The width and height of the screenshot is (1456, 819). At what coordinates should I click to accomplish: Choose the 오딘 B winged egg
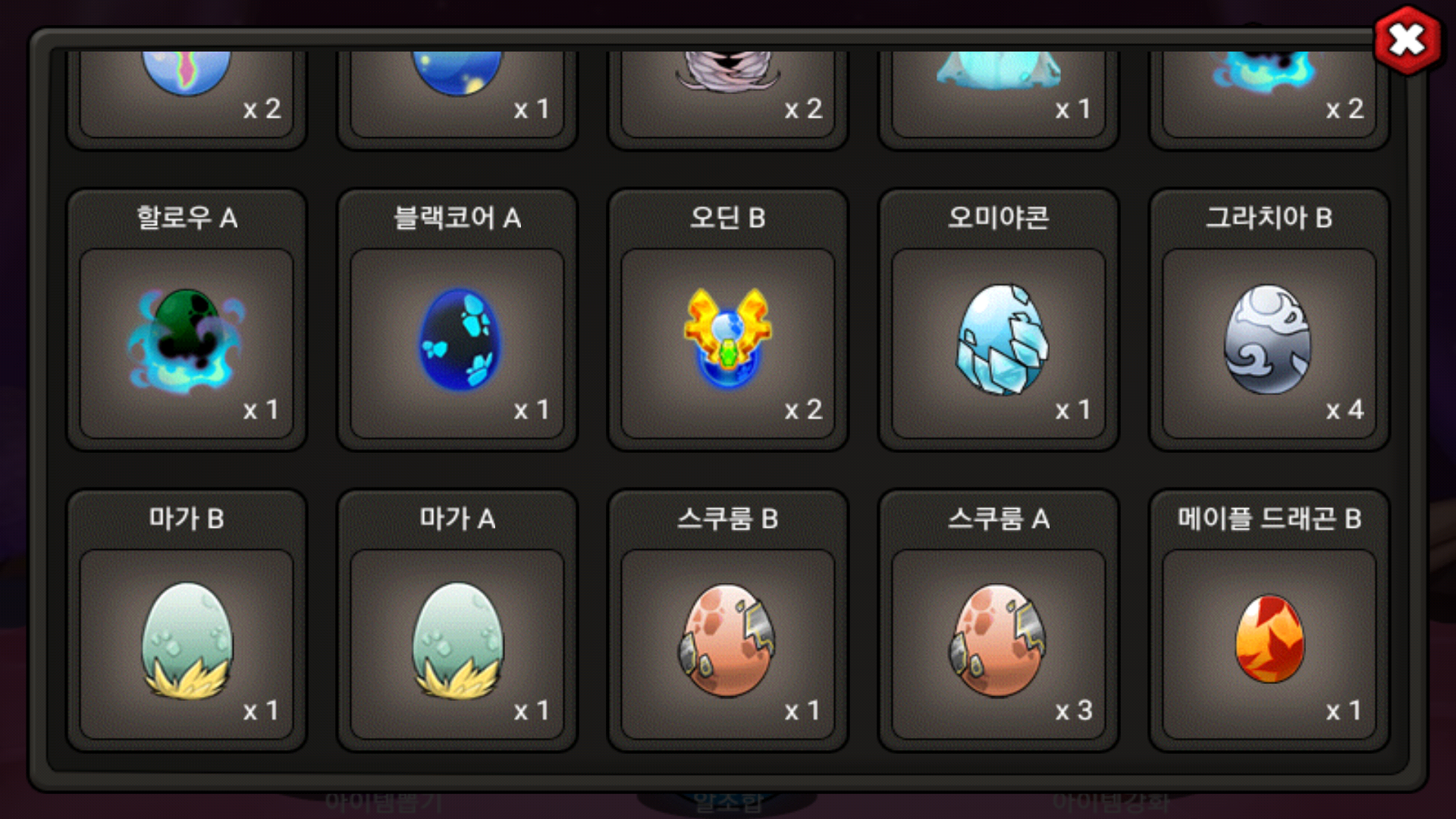tap(727, 337)
